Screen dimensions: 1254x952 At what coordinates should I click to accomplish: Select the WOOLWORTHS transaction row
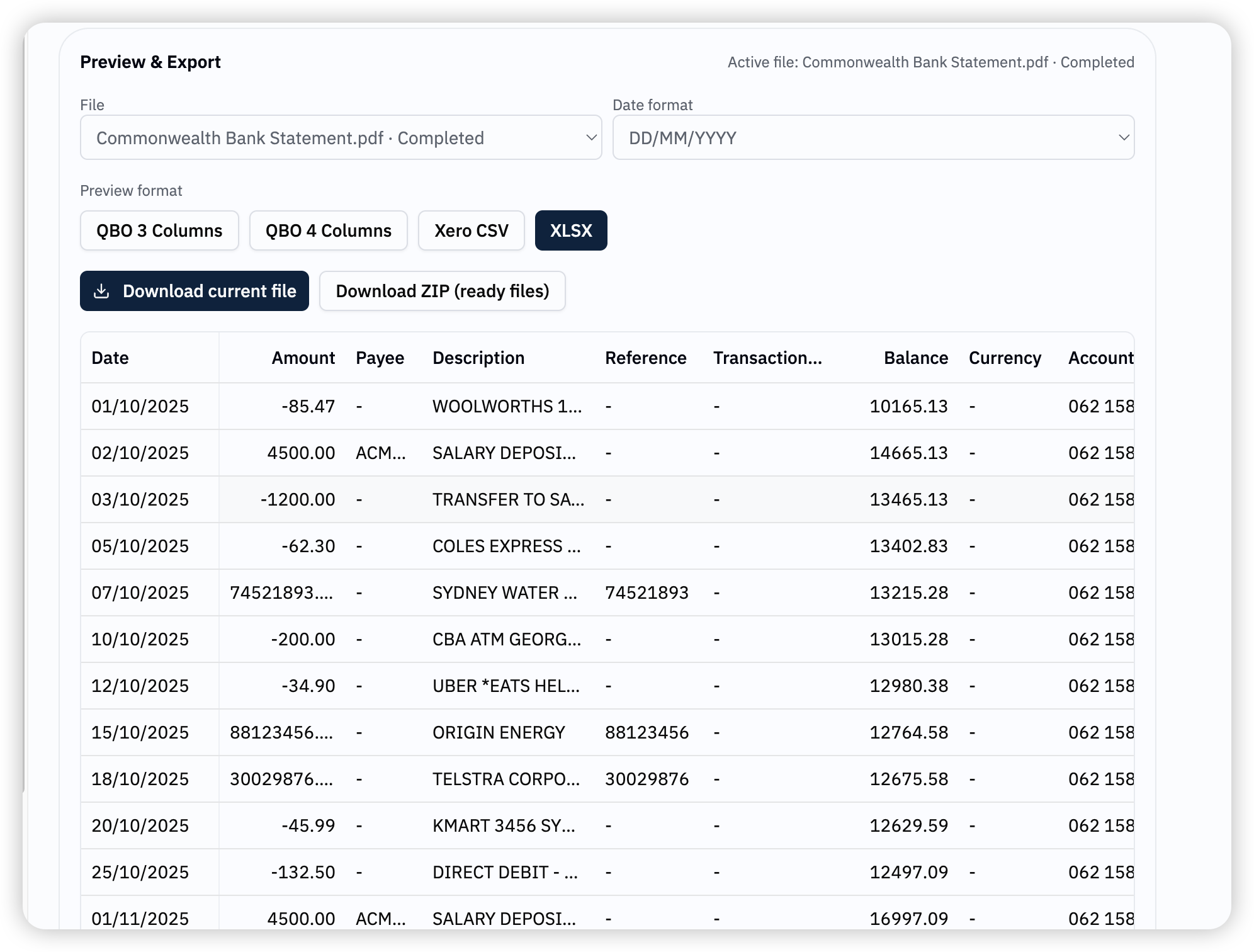point(504,406)
